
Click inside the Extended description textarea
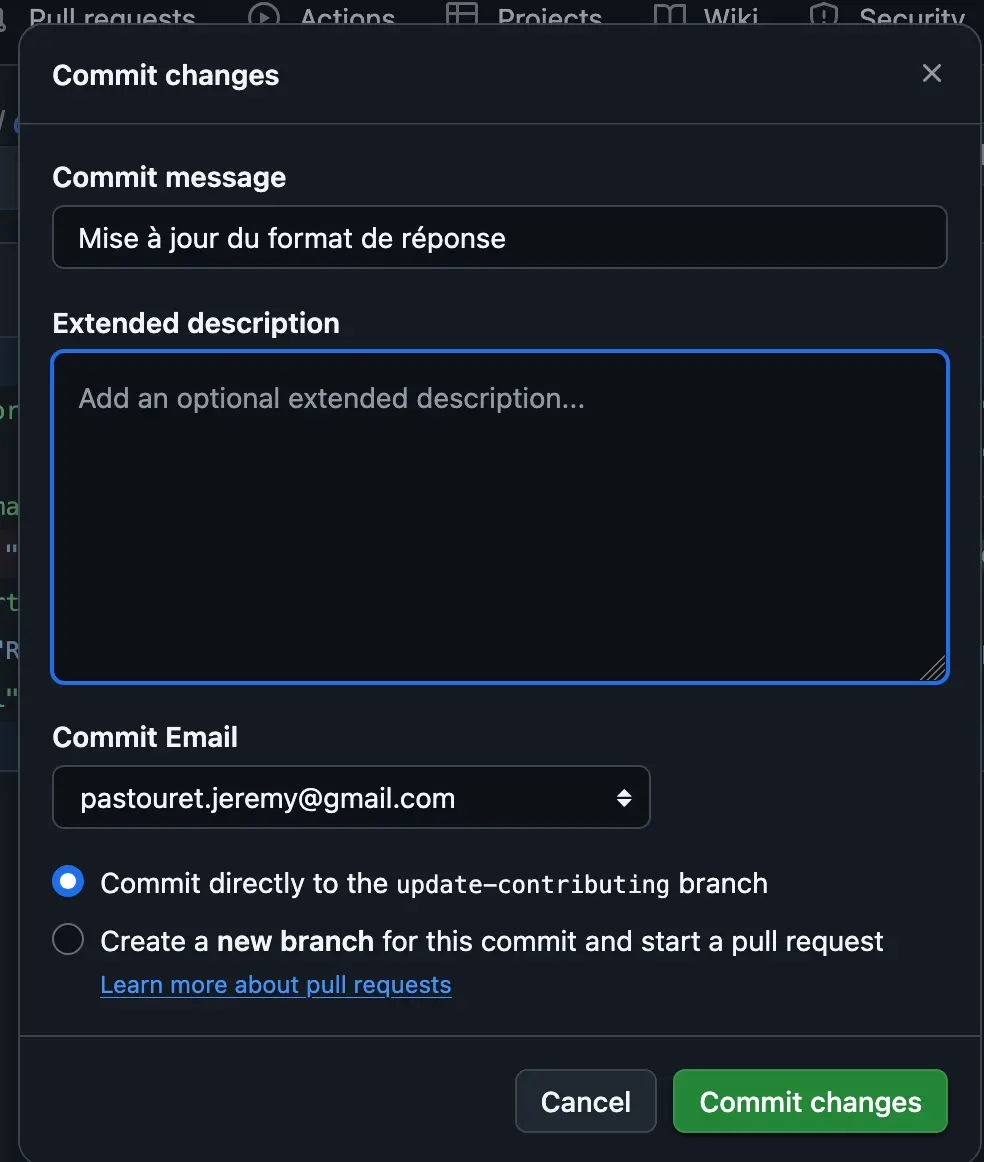click(x=499, y=517)
